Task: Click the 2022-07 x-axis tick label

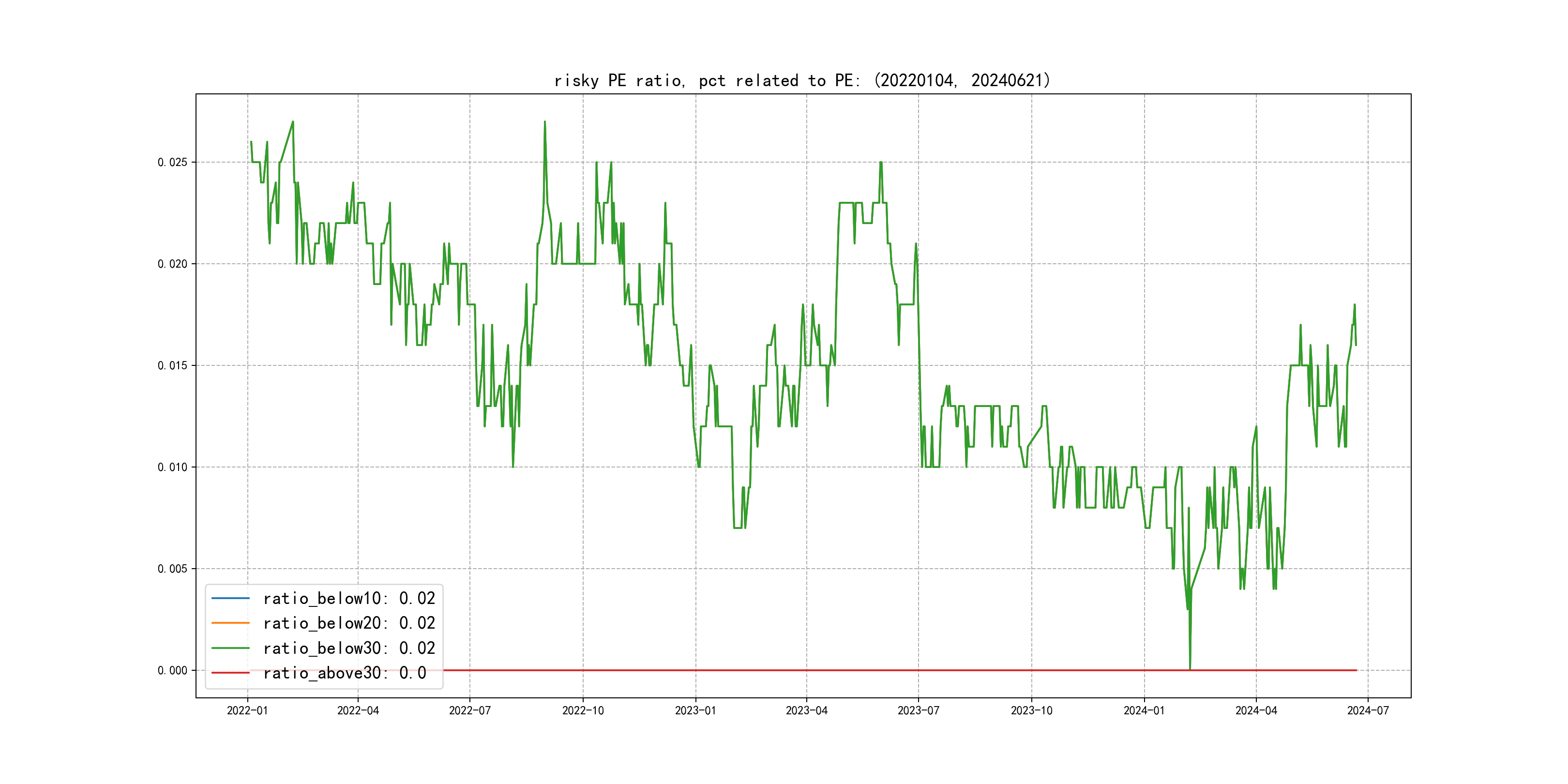Action: pyautogui.click(x=469, y=710)
